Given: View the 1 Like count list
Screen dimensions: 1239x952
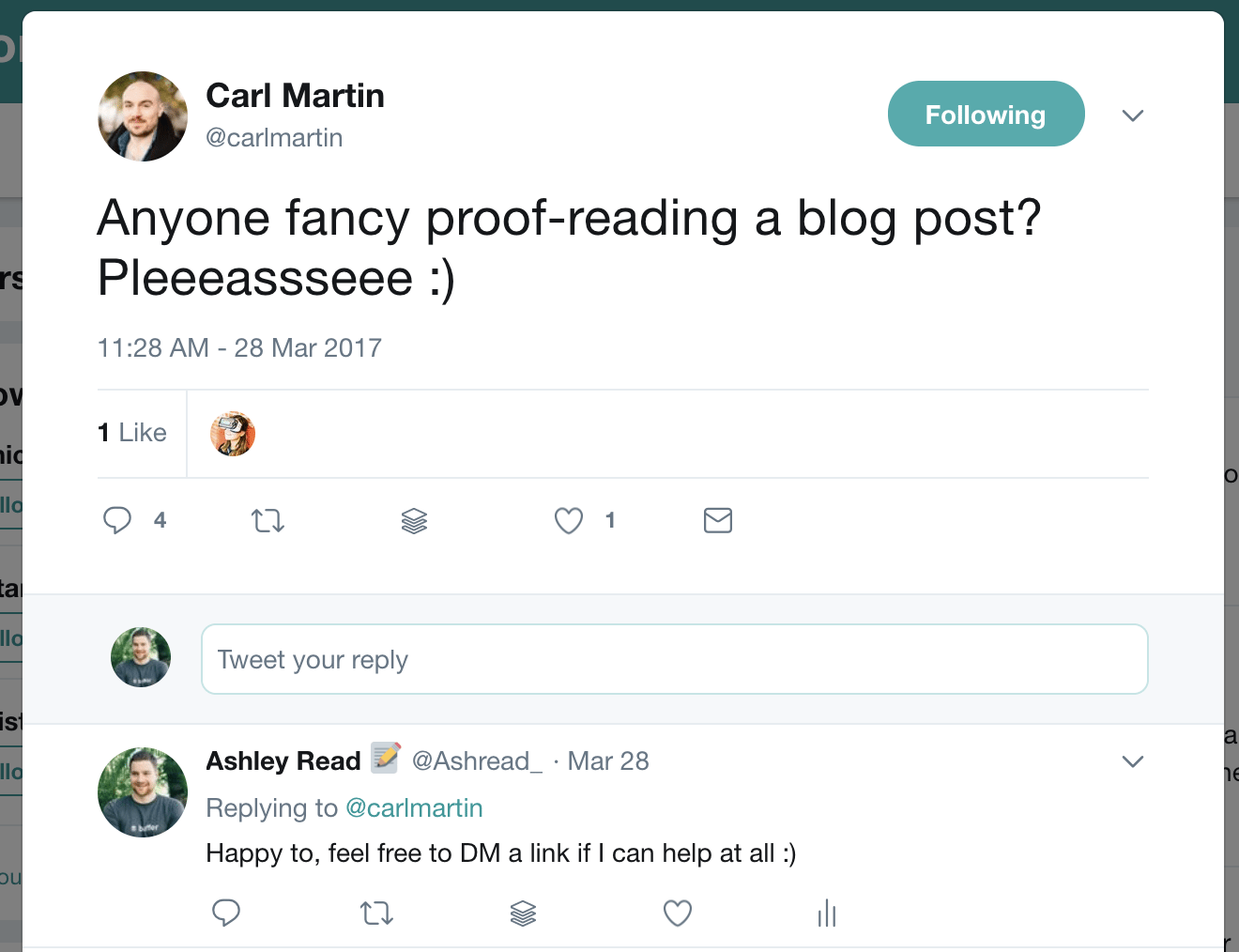Looking at the screenshot, I should point(132,433).
